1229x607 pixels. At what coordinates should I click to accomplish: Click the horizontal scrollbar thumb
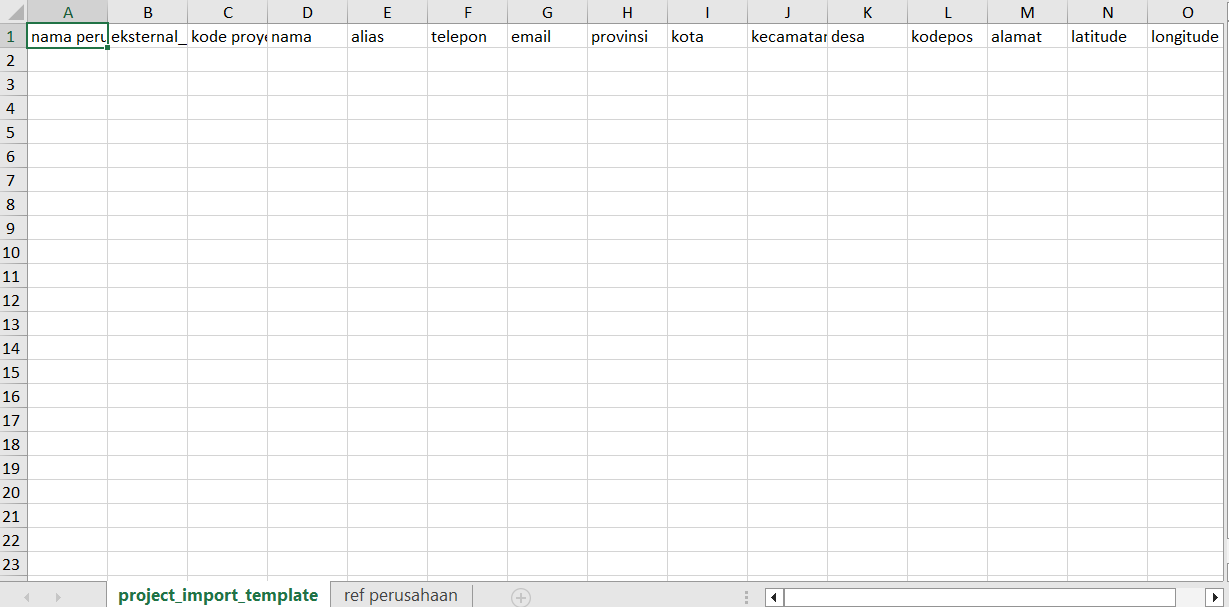point(980,595)
